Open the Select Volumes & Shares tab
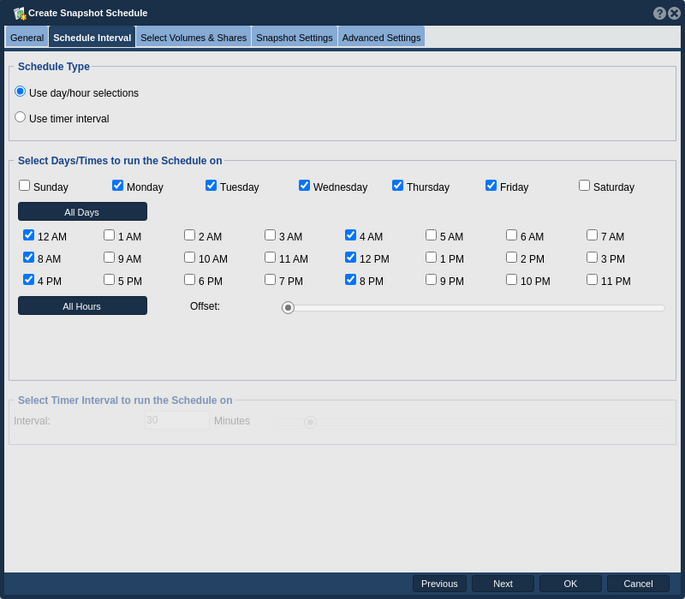685x599 pixels. [194, 38]
